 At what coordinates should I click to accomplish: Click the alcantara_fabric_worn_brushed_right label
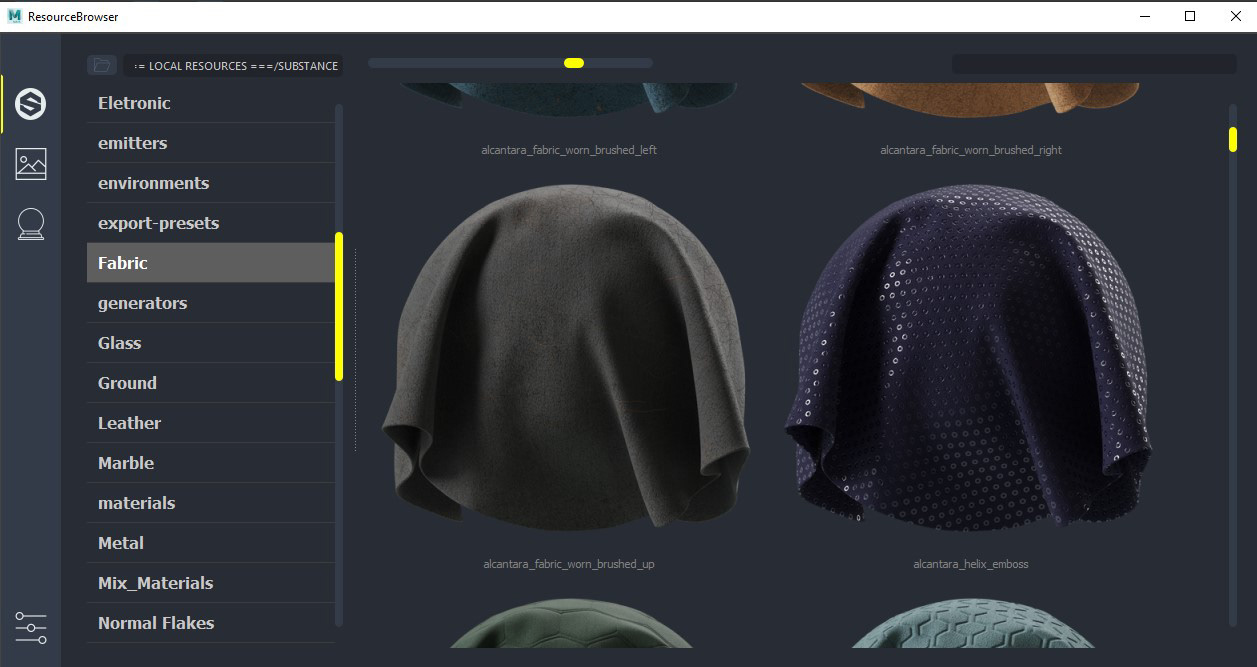(971, 150)
